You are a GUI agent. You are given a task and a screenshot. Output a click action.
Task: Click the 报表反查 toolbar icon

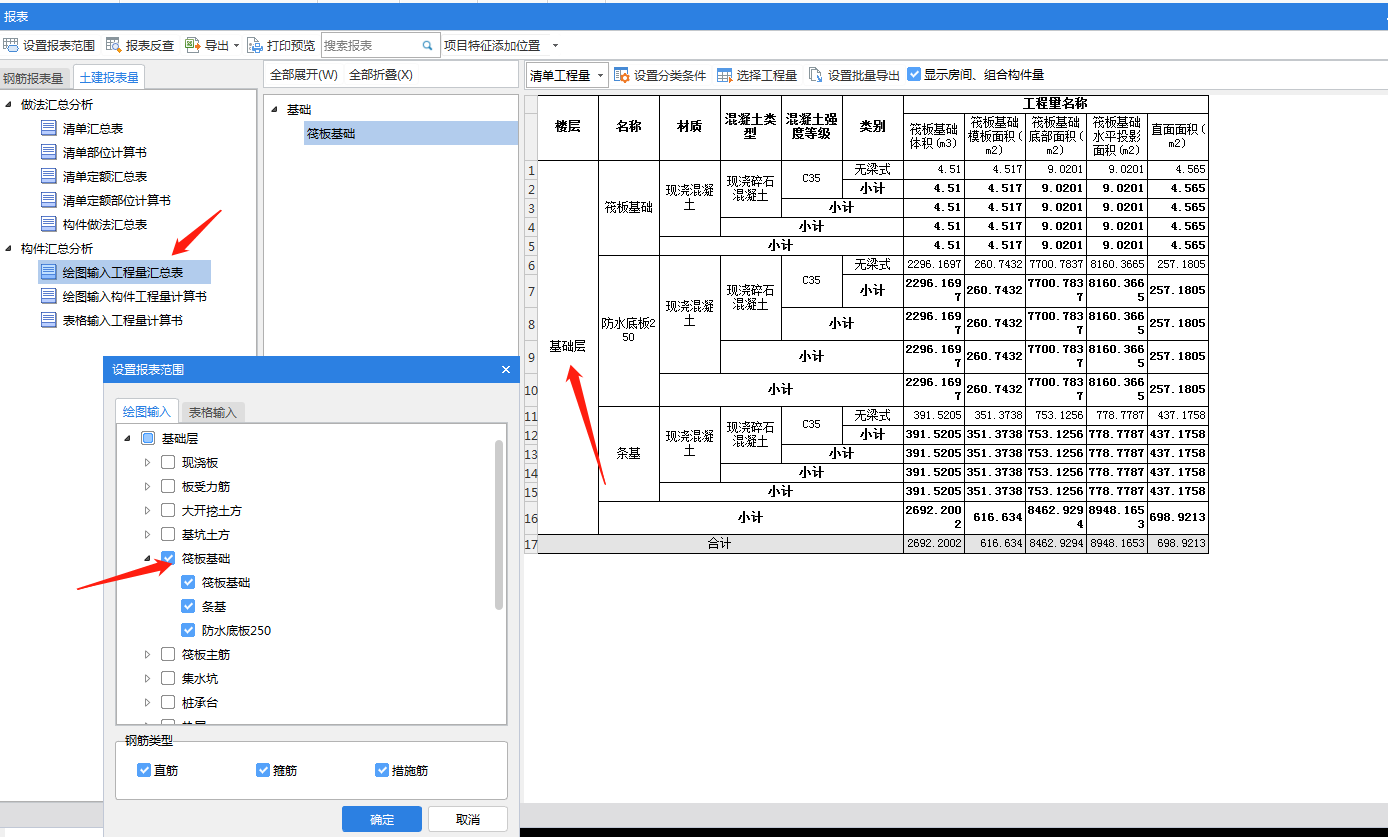(x=113, y=45)
